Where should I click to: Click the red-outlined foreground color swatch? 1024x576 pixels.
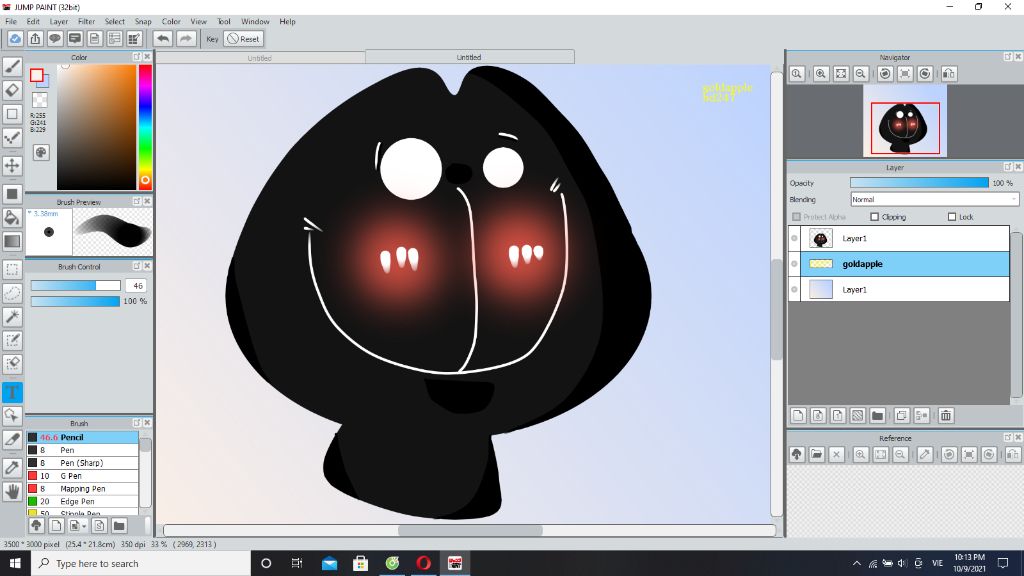[x=37, y=75]
